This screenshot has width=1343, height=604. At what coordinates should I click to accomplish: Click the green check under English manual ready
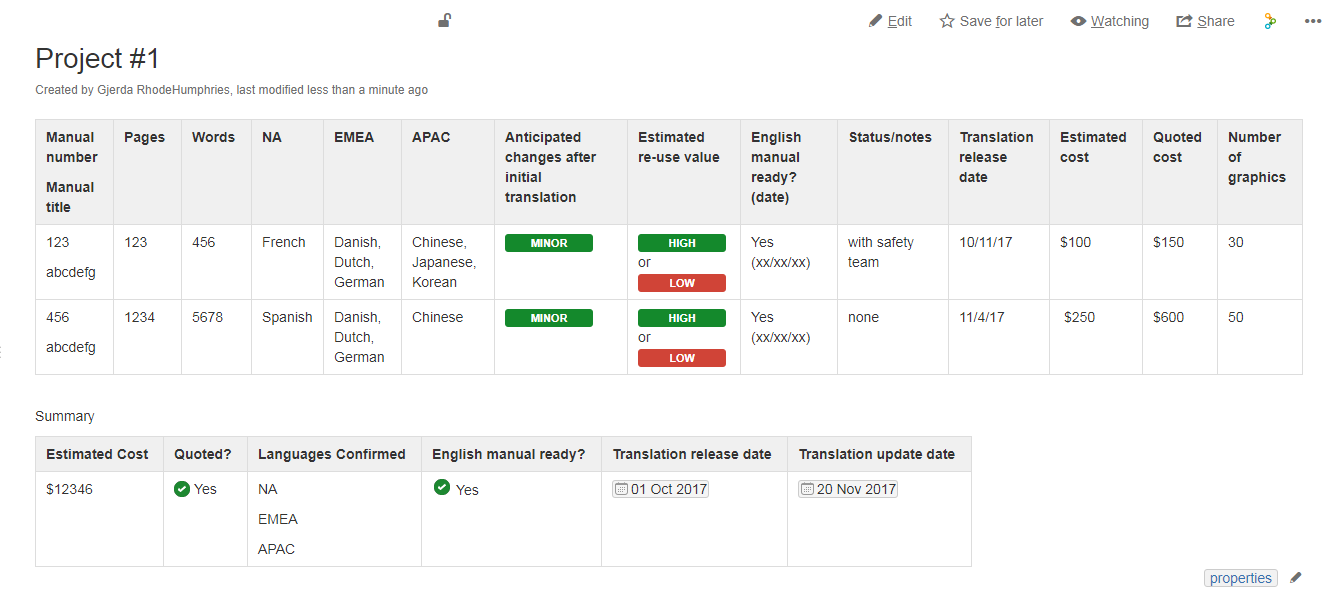(x=442, y=487)
